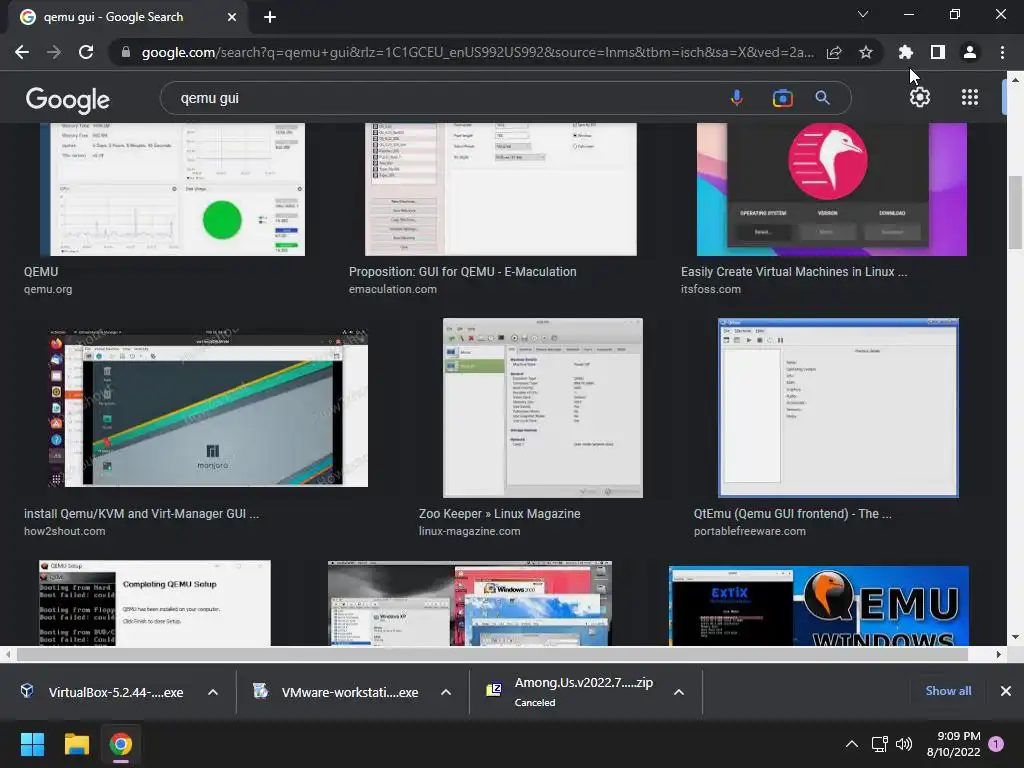Viewport: 1024px width, 768px height.
Task: Open the VMware-workstation exe download
Action: tap(338, 692)
